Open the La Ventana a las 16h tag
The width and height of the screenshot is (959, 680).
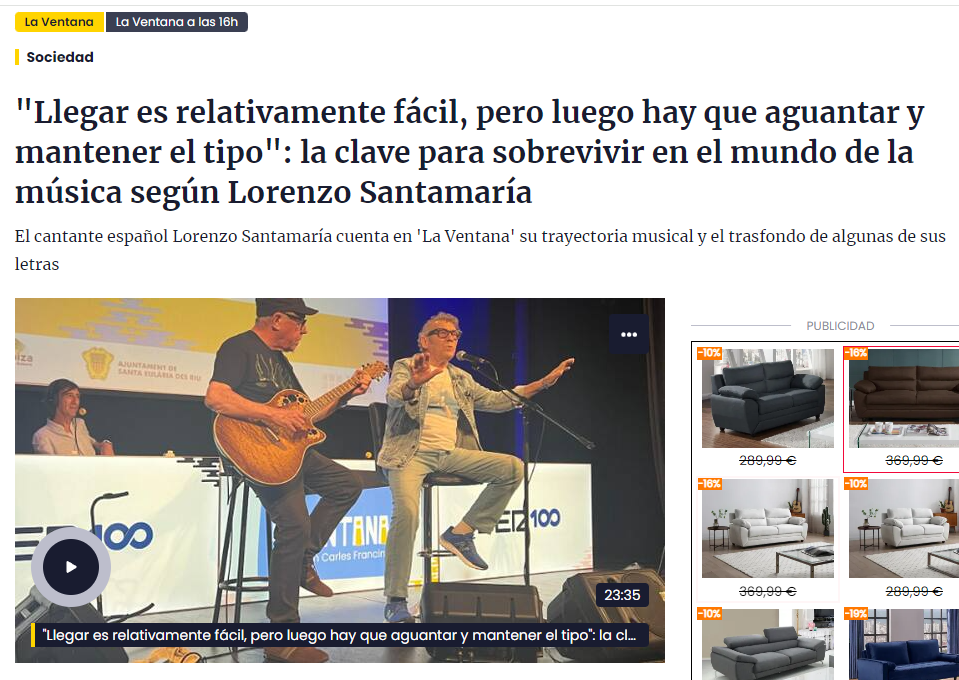[x=177, y=22]
